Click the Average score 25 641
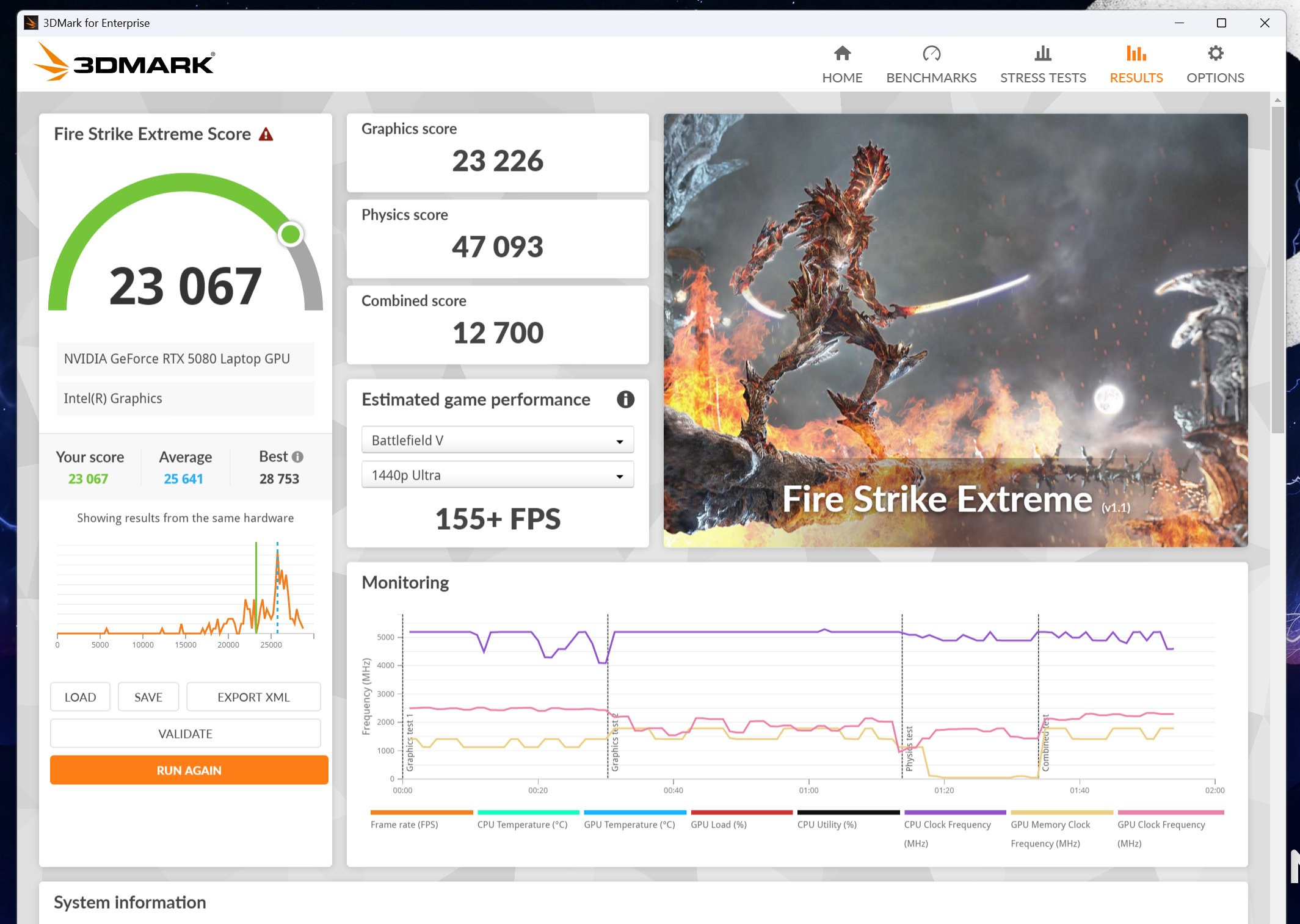This screenshot has height=924, width=1300. pyautogui.click(x=183, y=479)
